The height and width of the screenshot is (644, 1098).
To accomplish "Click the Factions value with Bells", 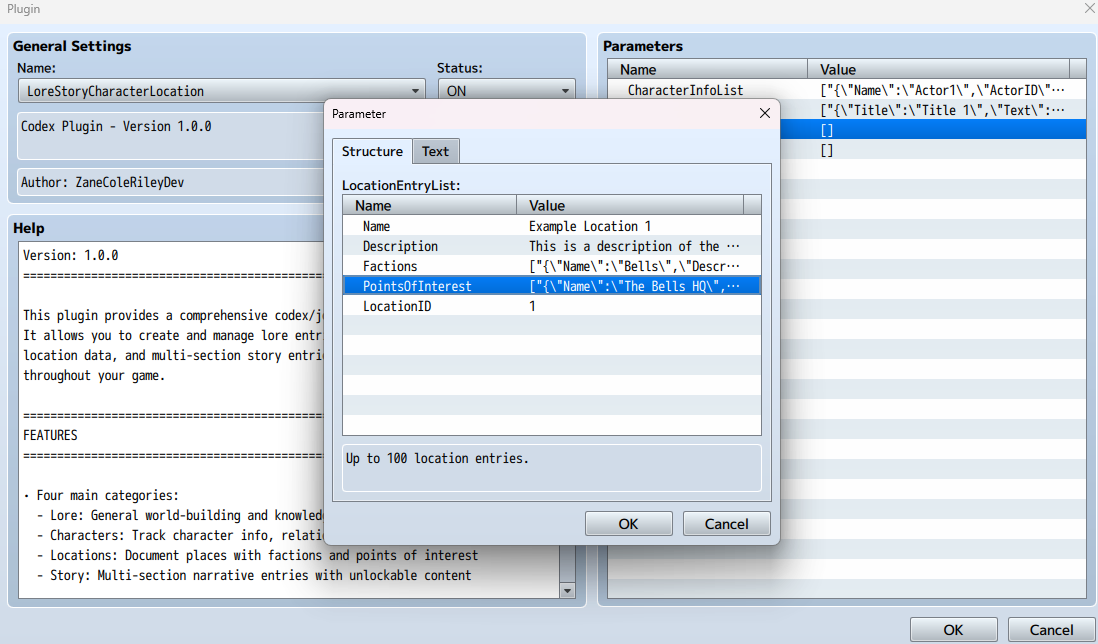I will [634, 266].
